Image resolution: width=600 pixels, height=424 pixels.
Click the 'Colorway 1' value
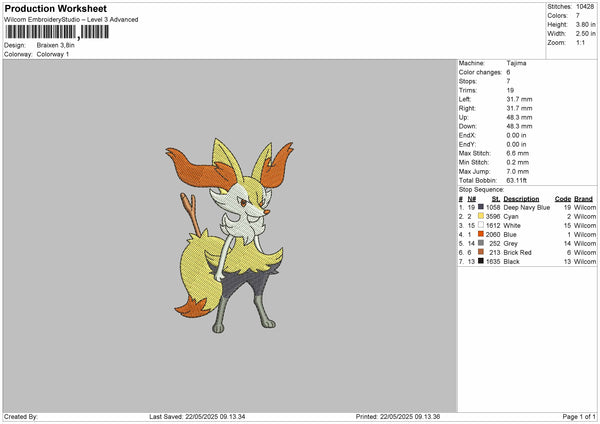(x=53, y=54)
